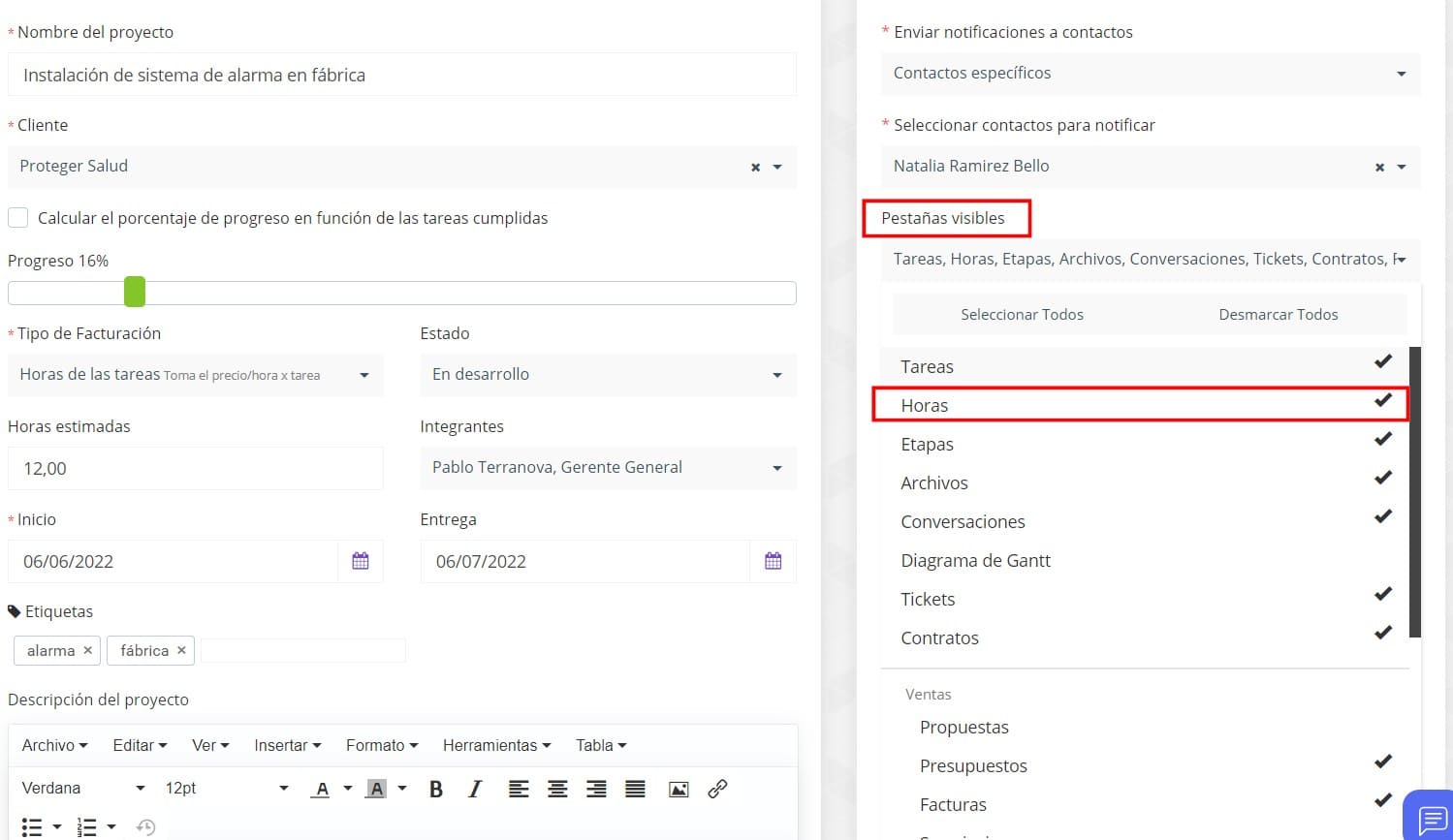Uncheck Conversaciones in visible tabs list
The image size is (1453, 840).
point(1145,521)
